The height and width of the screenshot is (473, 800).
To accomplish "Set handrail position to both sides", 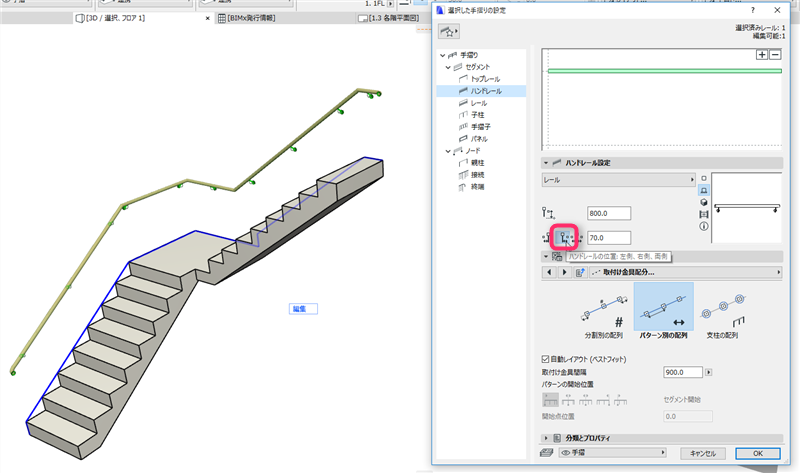I will pyautogui.click(x=577, y=238).
